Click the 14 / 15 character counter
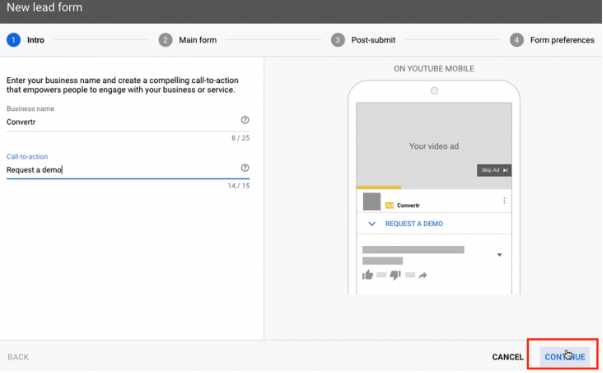This screenshot has height=373, width=603. click(239, 186)
